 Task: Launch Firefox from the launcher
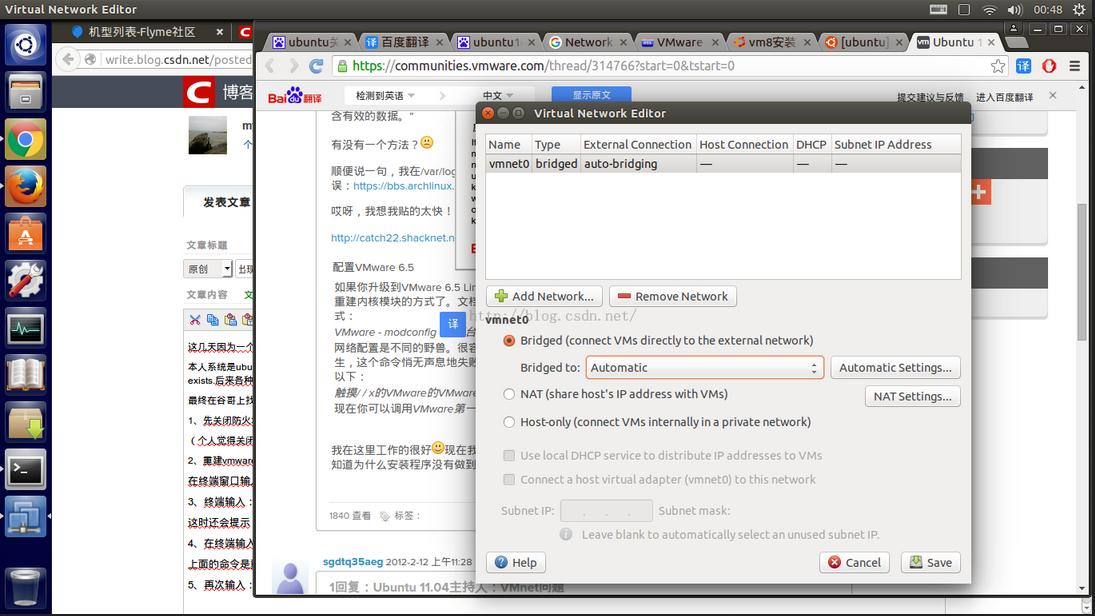point(26,186)
